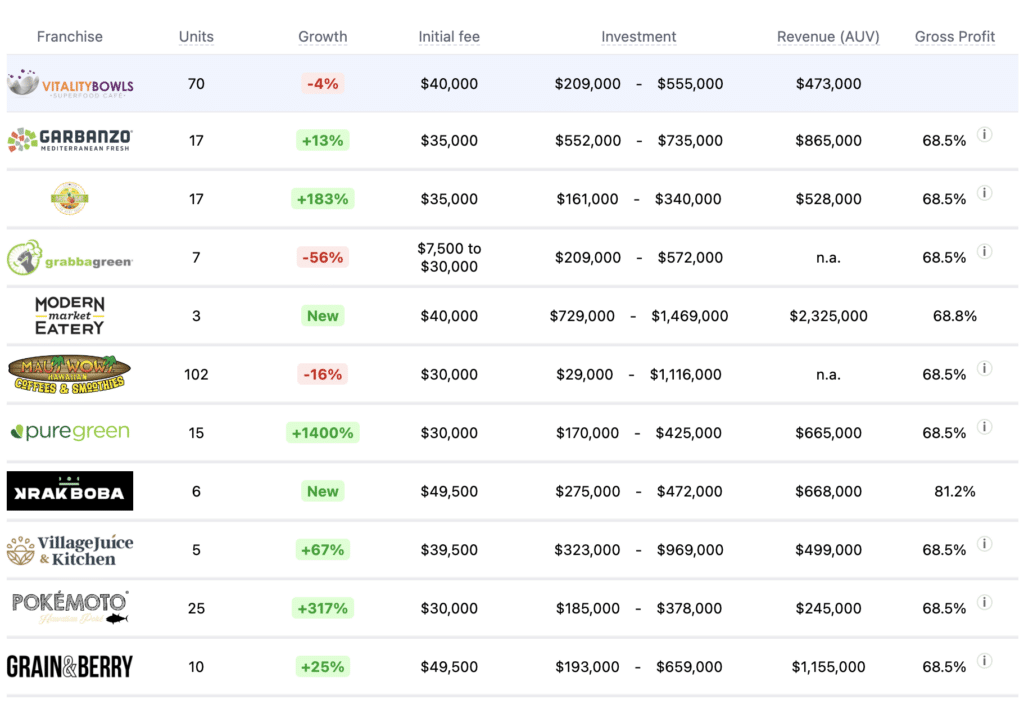This screenshot has width=1024, height=704.
Task: Select the $865,000 revenue value
Action: 828,140
